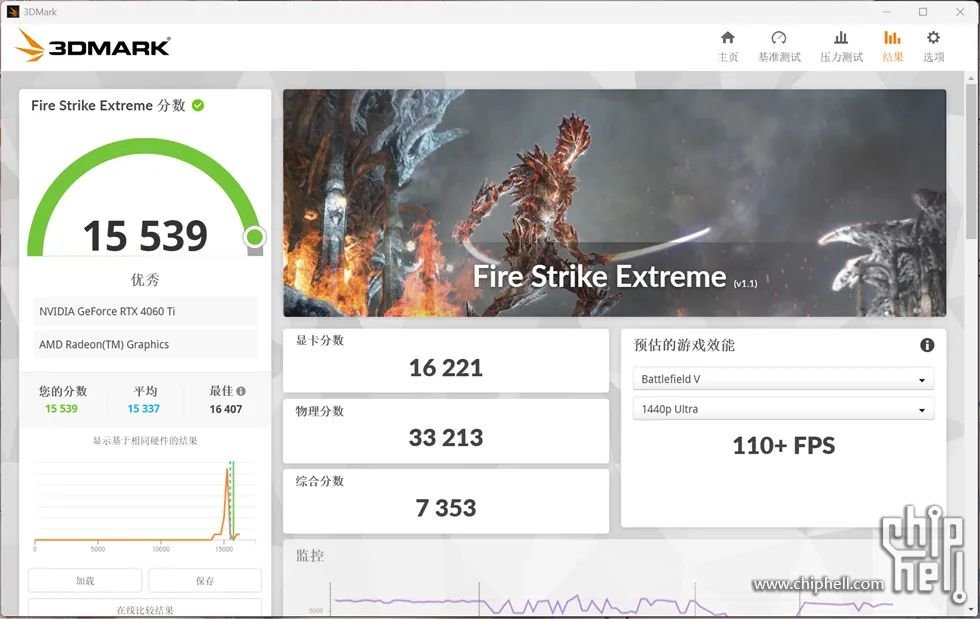This screenshot has height=619, width=980.
Task: Click your score value 15 539 in green
Action: click(61, 409)
